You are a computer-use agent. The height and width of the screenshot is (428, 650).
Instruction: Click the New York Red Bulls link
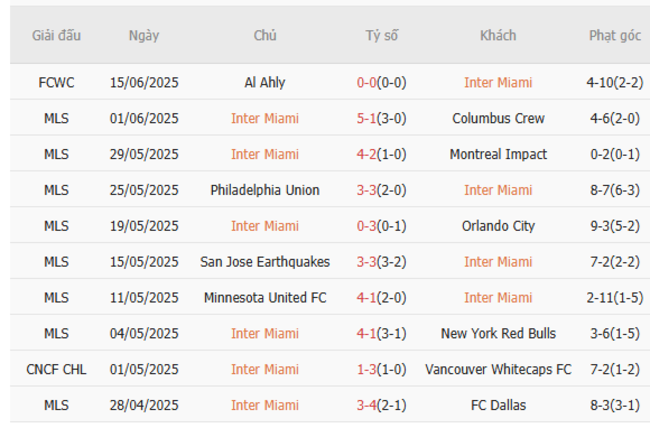pos(498,333)
